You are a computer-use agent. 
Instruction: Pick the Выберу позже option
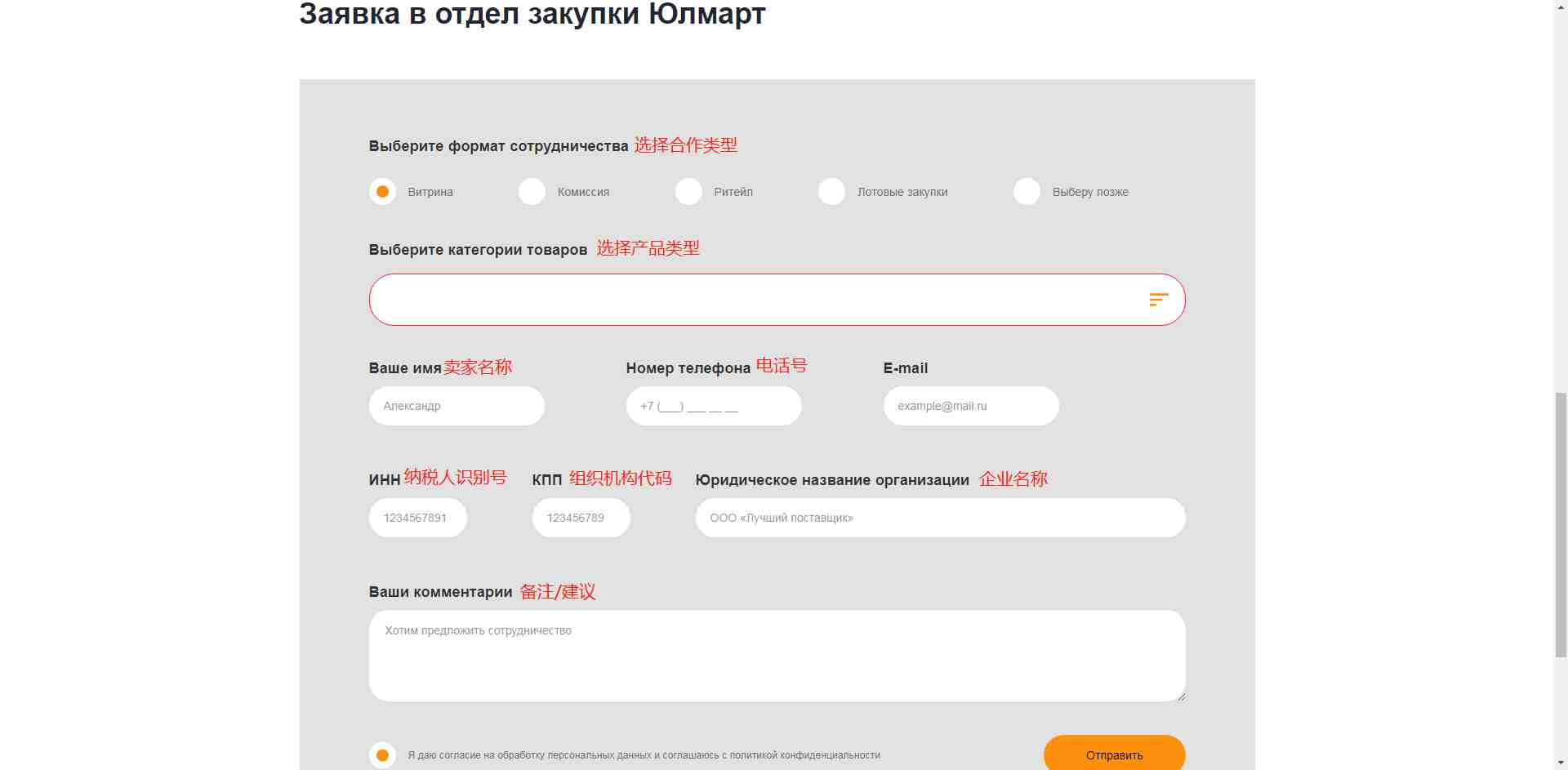(1027, 192)
